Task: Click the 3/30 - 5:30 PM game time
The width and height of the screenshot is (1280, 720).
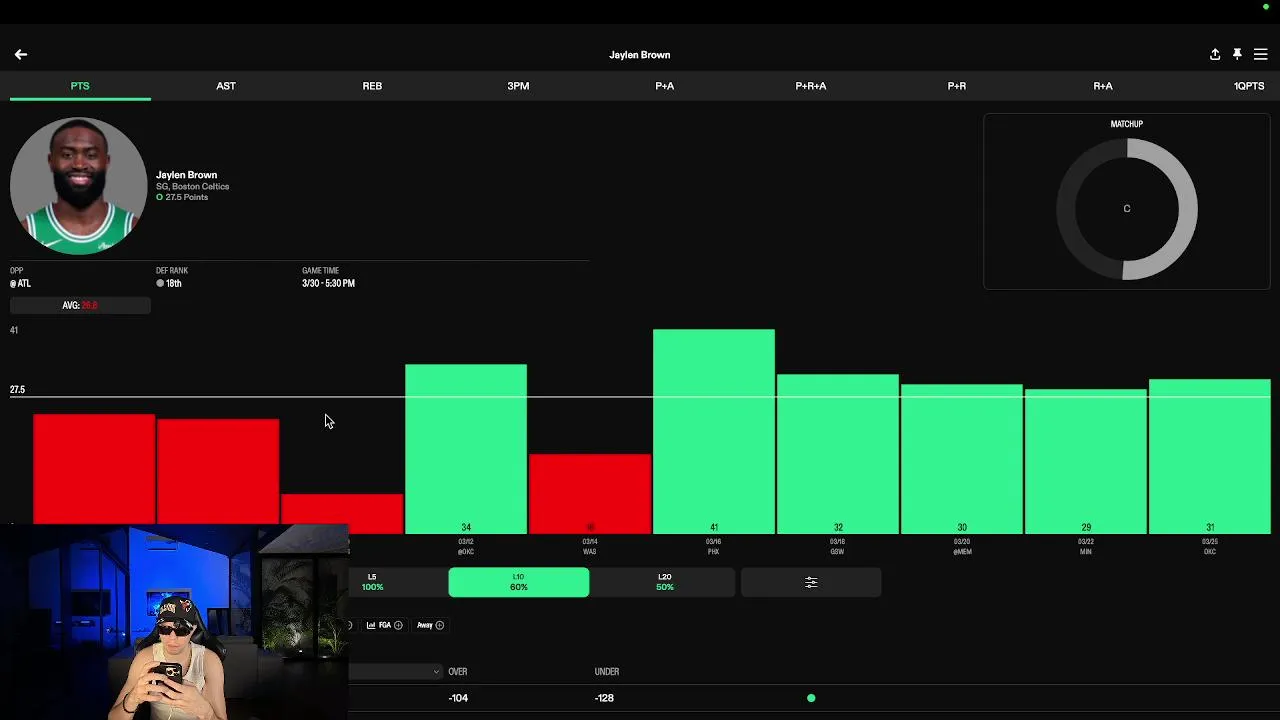Action: [328, 284]
